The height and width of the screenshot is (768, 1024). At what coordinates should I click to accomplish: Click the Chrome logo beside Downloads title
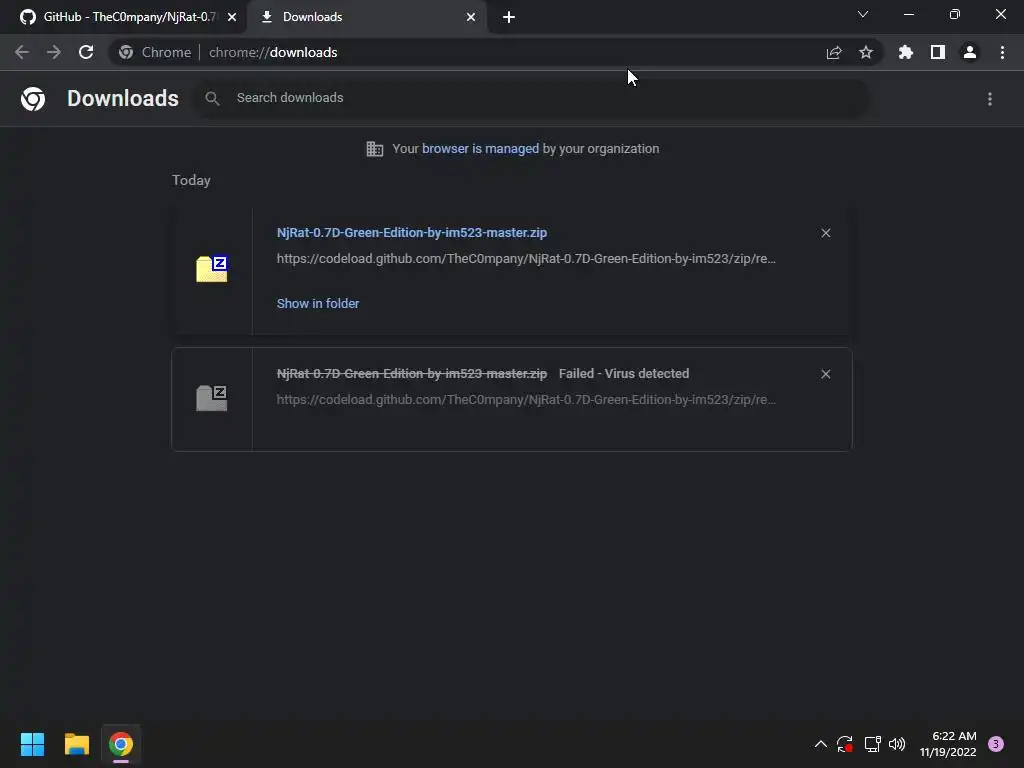point(33,99)
